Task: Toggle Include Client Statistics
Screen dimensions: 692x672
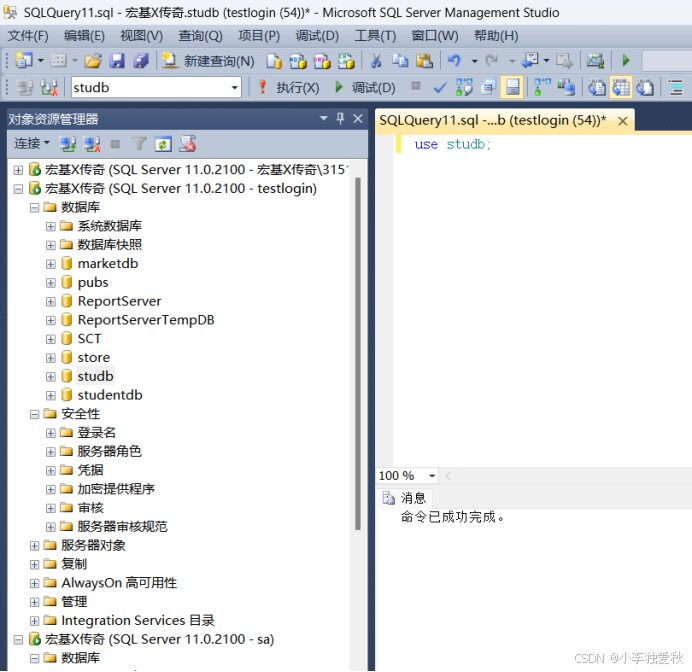Action: [566, 87]
